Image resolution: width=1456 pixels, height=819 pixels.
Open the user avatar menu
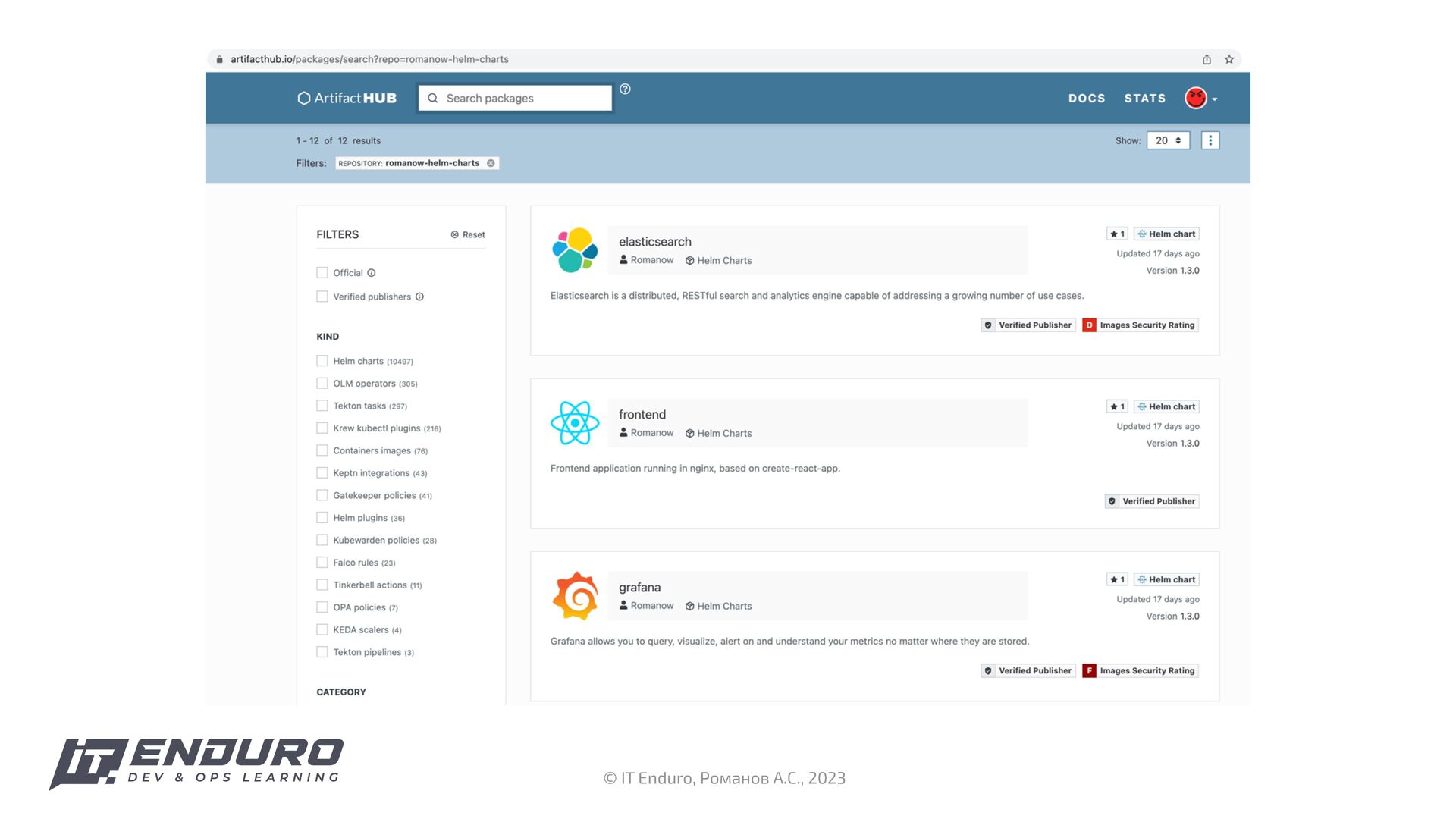coord(1200,98)
